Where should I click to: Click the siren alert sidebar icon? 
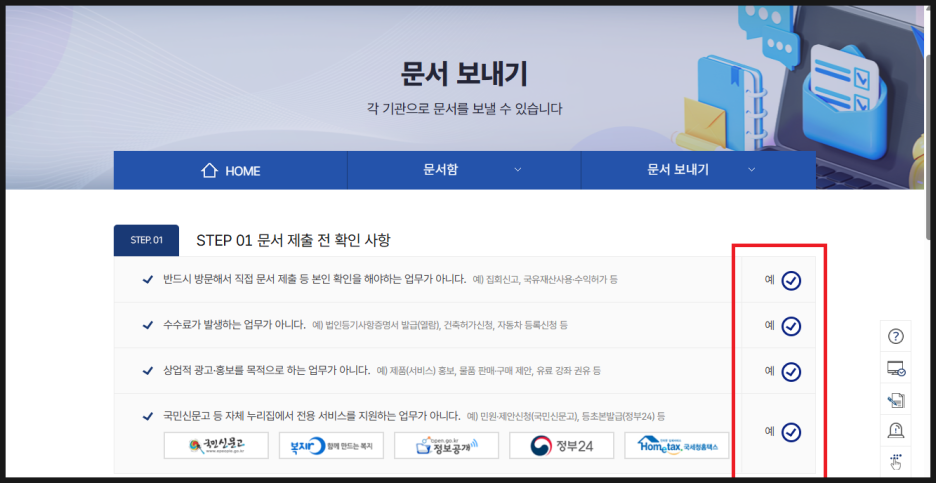[x=895, y=430]
